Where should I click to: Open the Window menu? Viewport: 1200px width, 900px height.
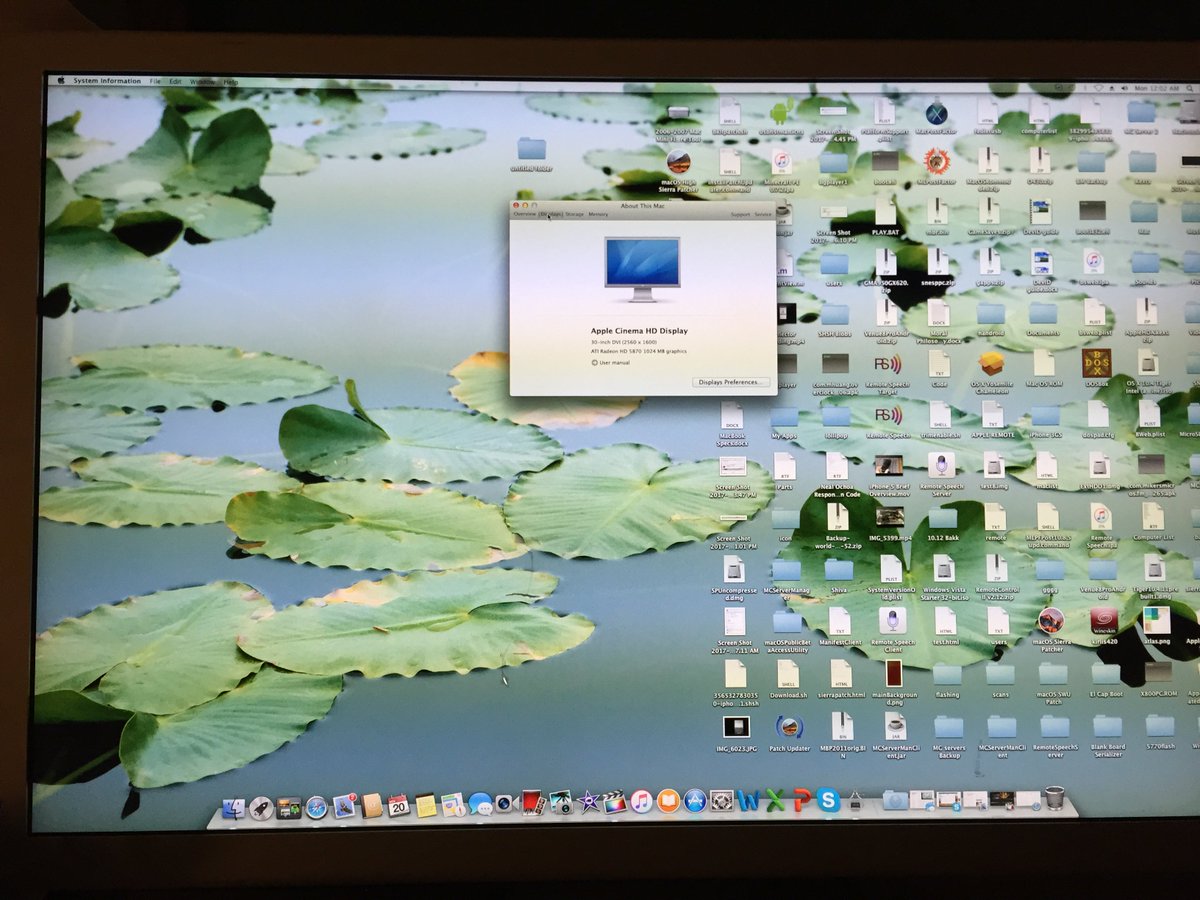(203, 81)
